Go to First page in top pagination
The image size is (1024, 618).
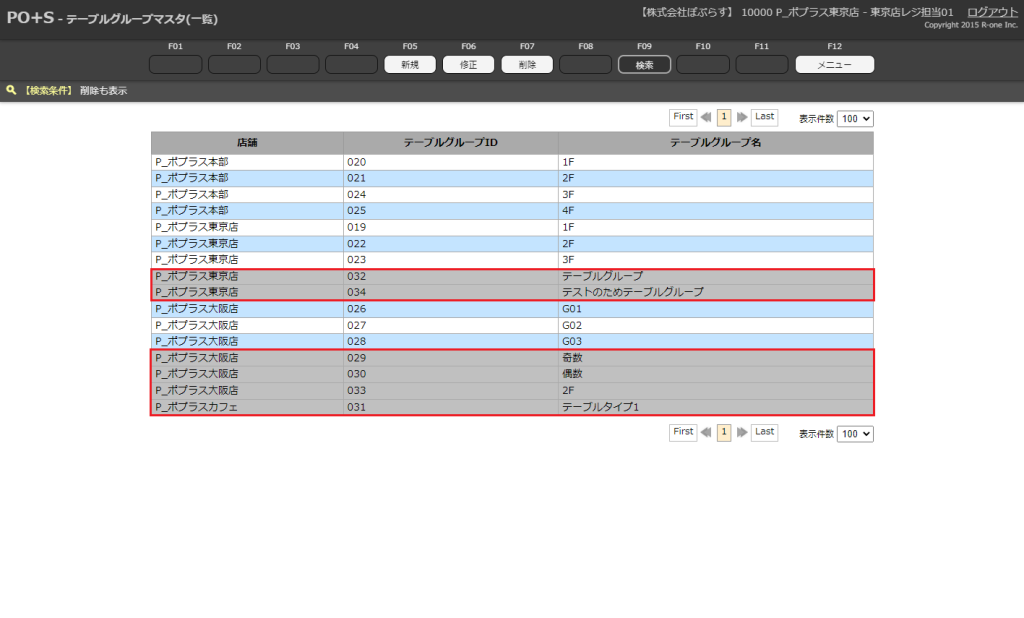pyautogui.click(x=683, y=117)
